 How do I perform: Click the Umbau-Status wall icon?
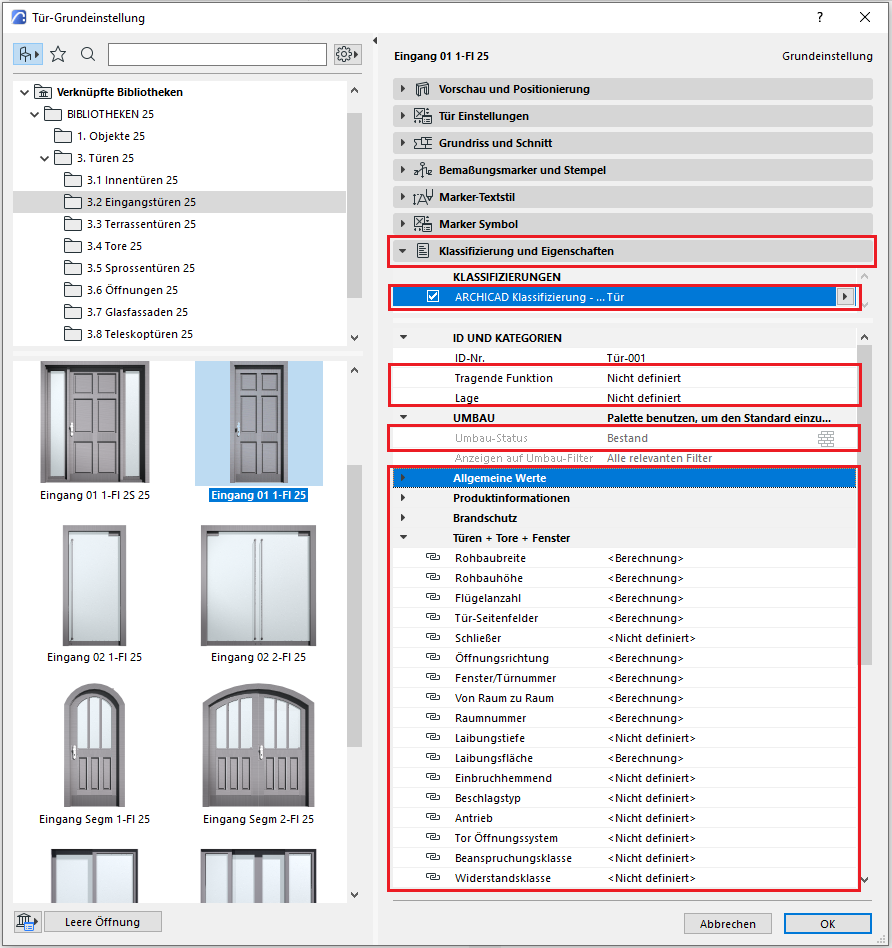[825, 438]
